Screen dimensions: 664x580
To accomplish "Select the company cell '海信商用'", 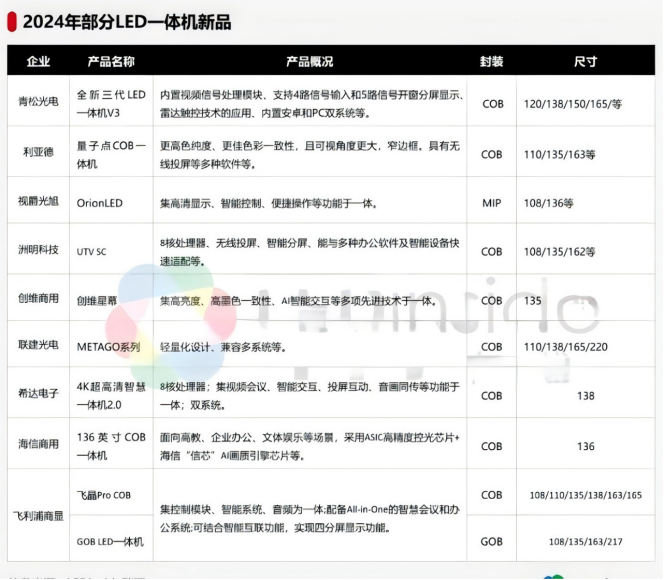I will [38, 444].
